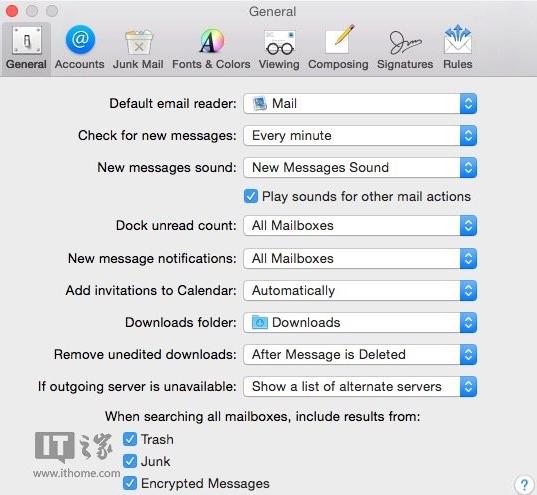The height and width of the screenshot is (495, 537).
Task: Open the Viewing glasses icon
Action: point(279,42)
